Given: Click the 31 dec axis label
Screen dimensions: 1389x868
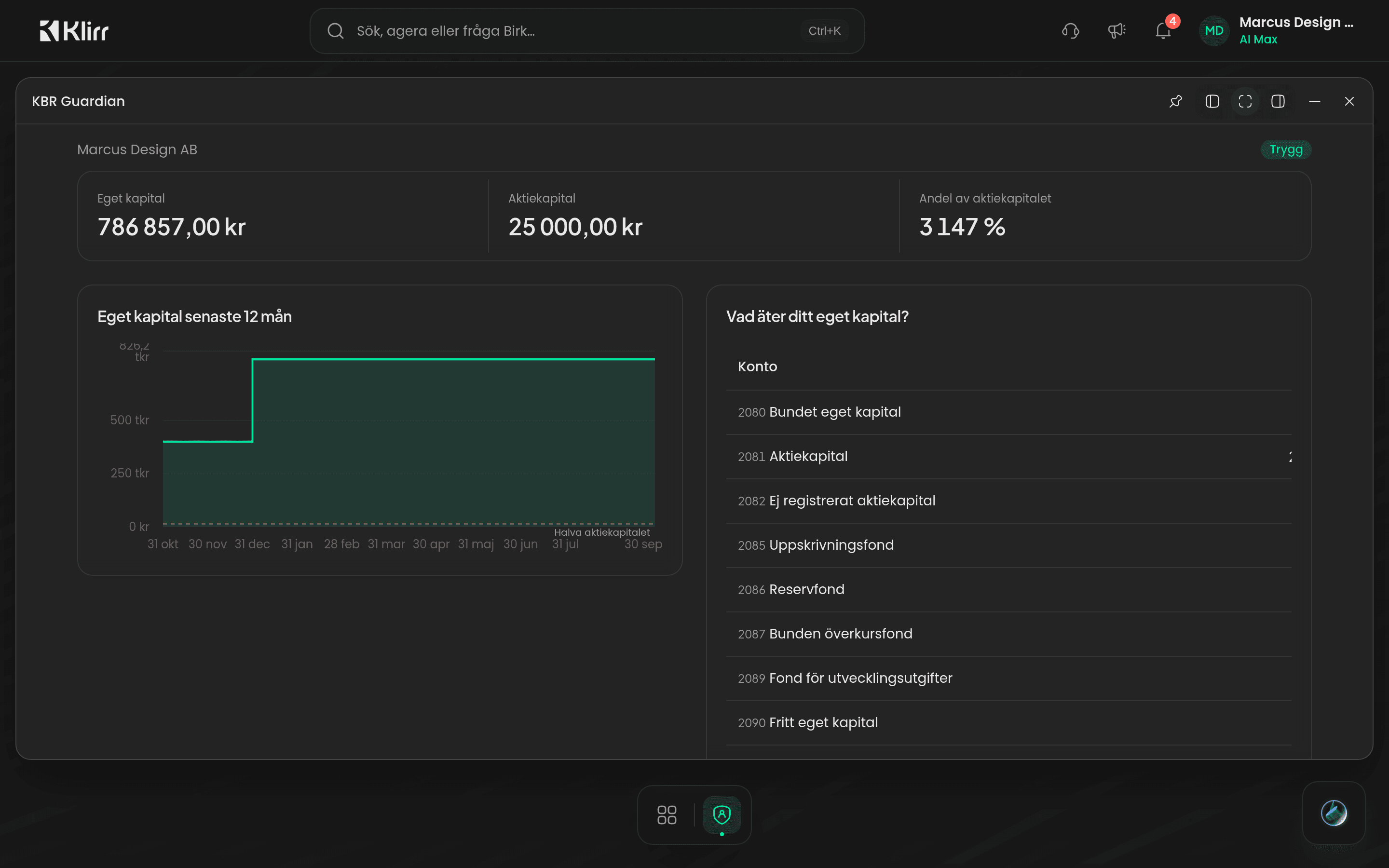Looking at the screenshot, I should point(252,543).
